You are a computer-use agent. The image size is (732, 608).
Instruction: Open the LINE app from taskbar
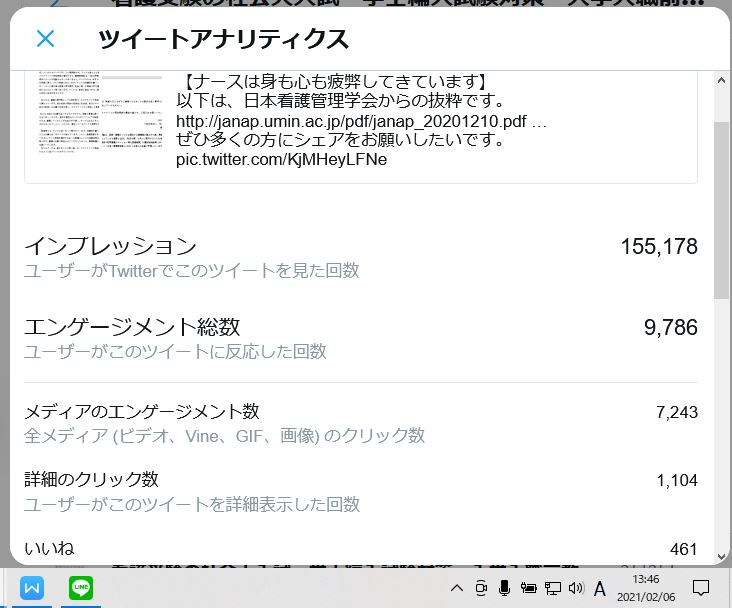click(x=81, y=588)
